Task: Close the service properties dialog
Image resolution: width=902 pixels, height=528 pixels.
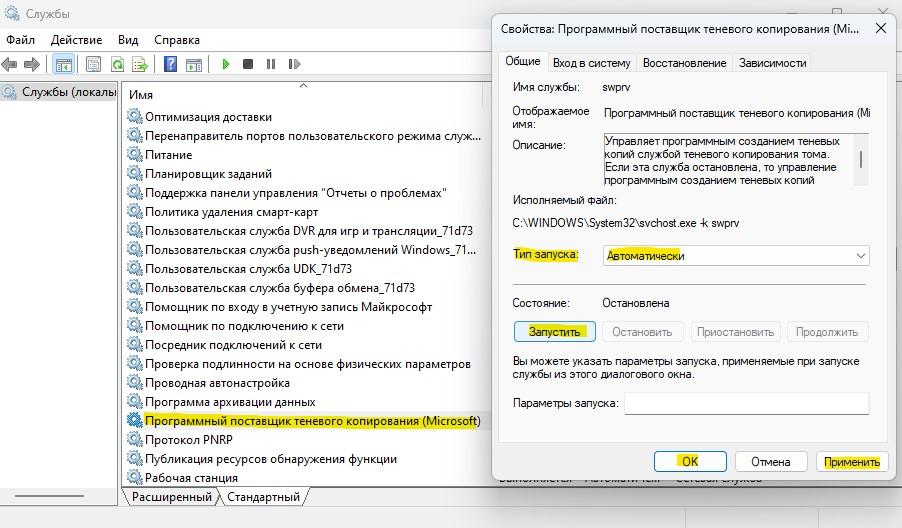Action: pyautogui.click(x=881, y=28)
